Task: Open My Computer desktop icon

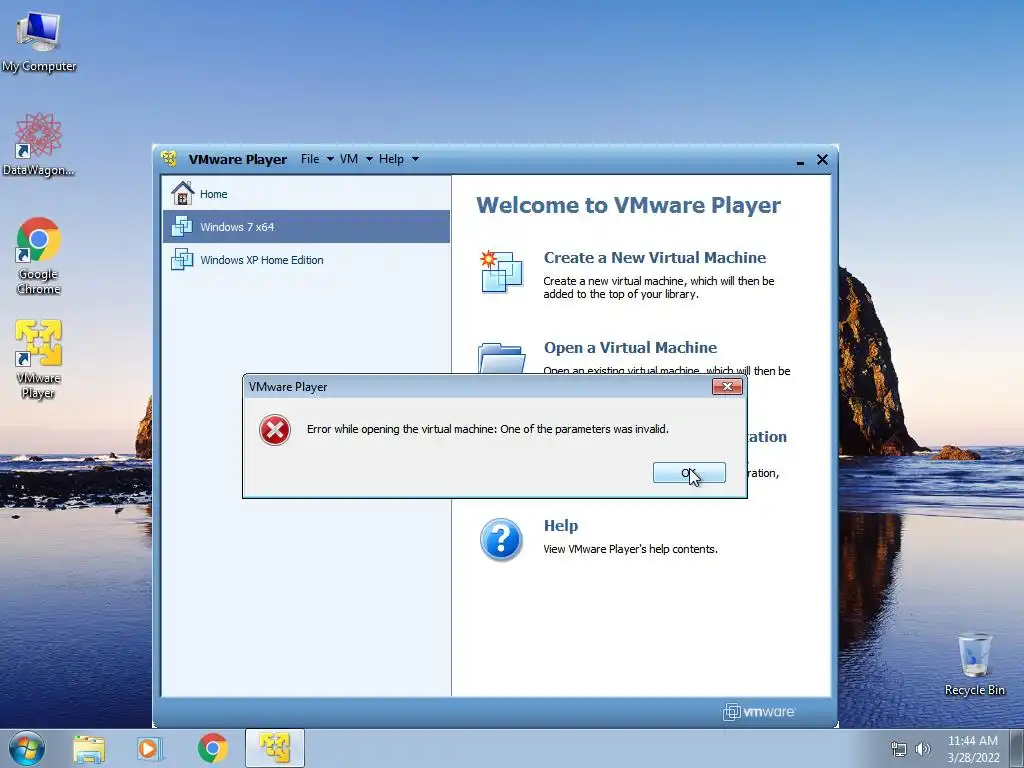Action: point(39,42)
